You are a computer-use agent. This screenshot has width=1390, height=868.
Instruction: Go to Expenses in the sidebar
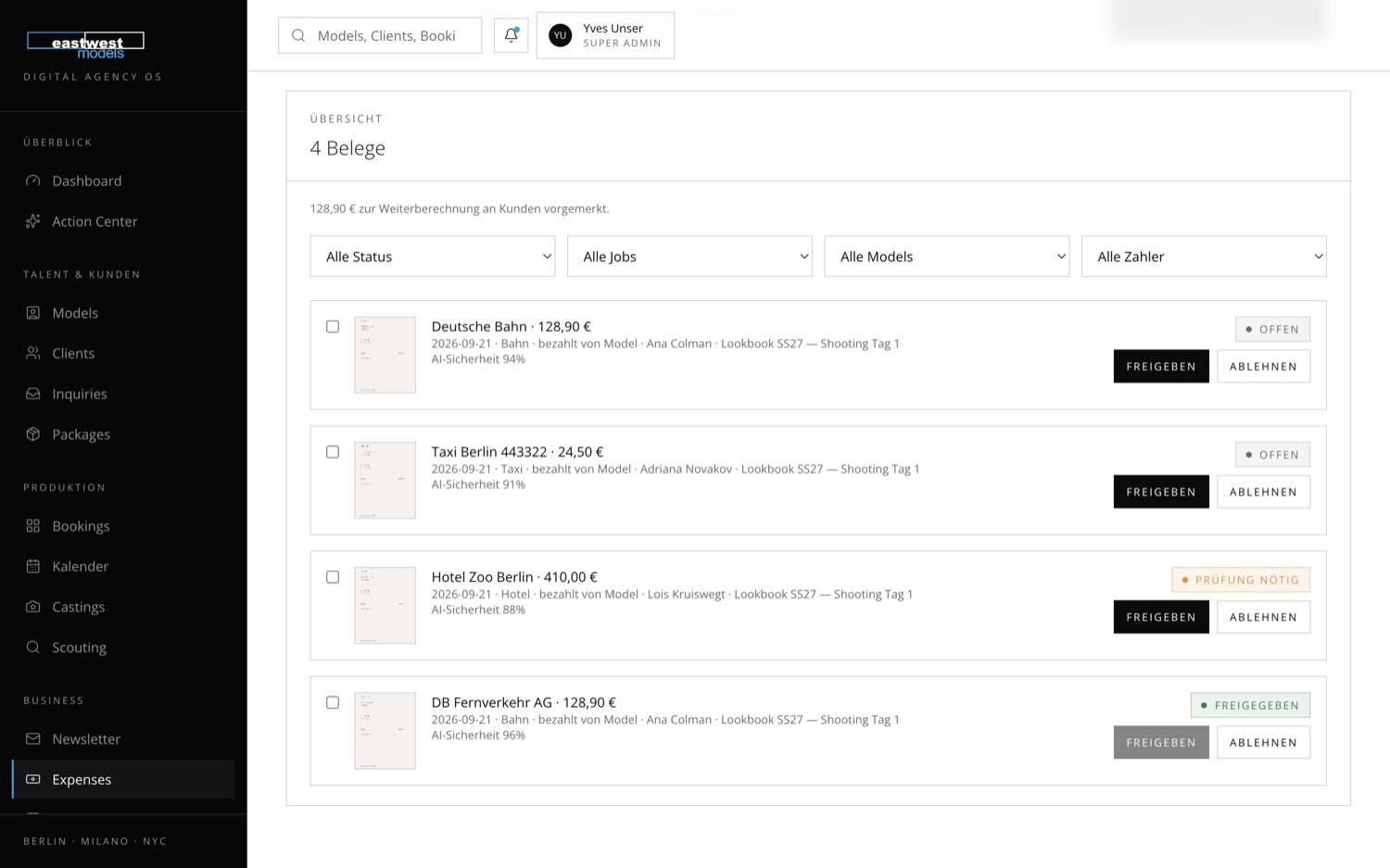(123, 779)
